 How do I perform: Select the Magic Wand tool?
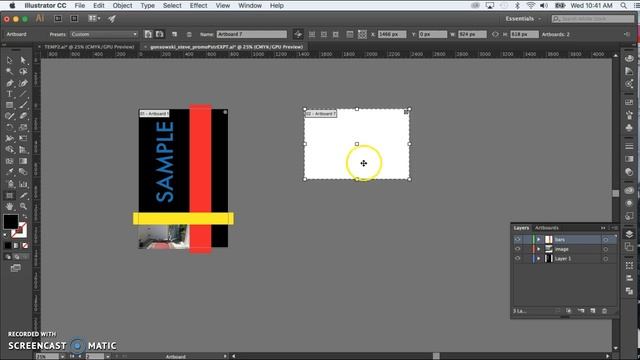point(9,71)
